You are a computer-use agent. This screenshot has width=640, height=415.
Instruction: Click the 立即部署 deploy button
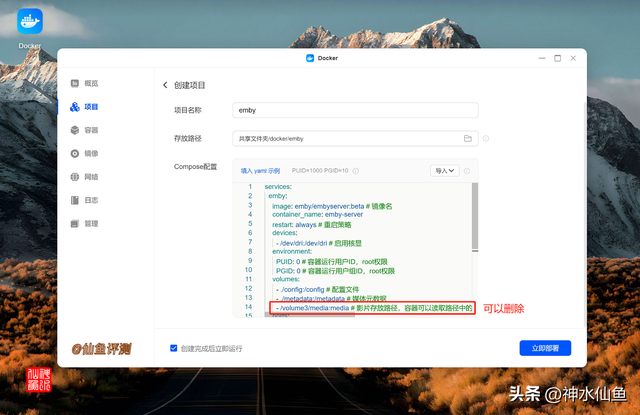point(545,348)
